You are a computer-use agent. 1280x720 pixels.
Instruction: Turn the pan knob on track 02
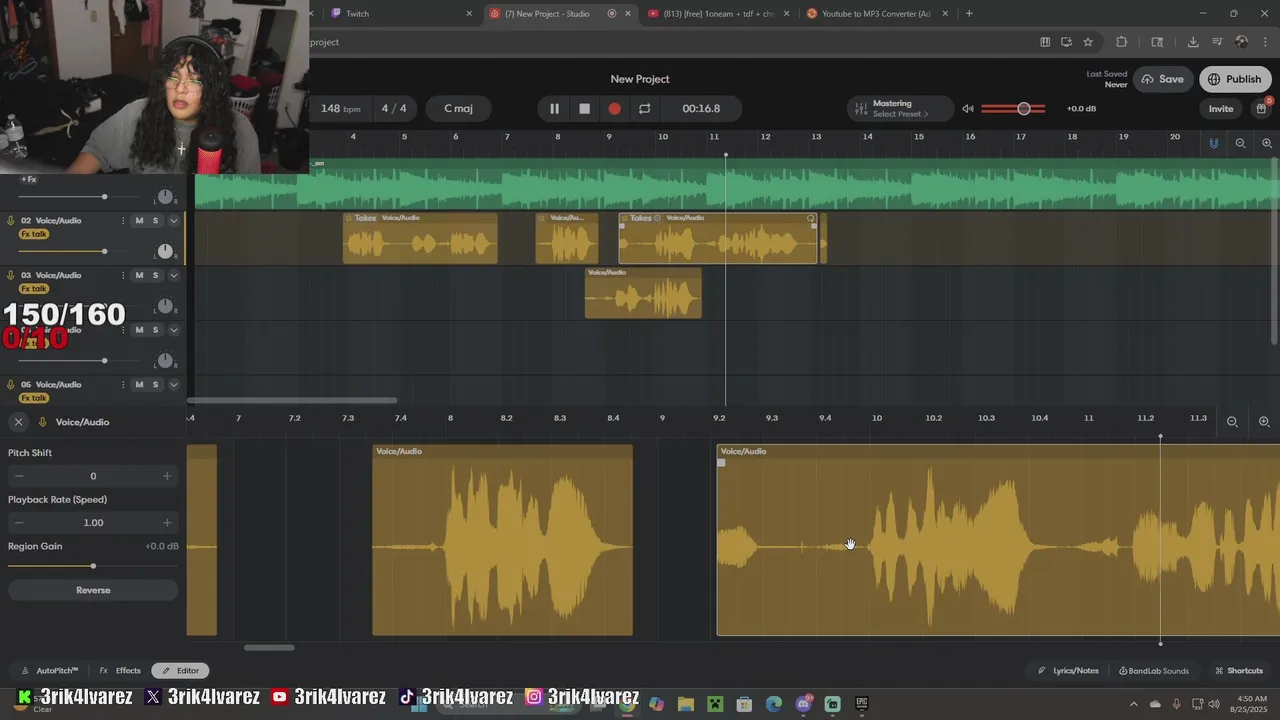coord(165,251)
